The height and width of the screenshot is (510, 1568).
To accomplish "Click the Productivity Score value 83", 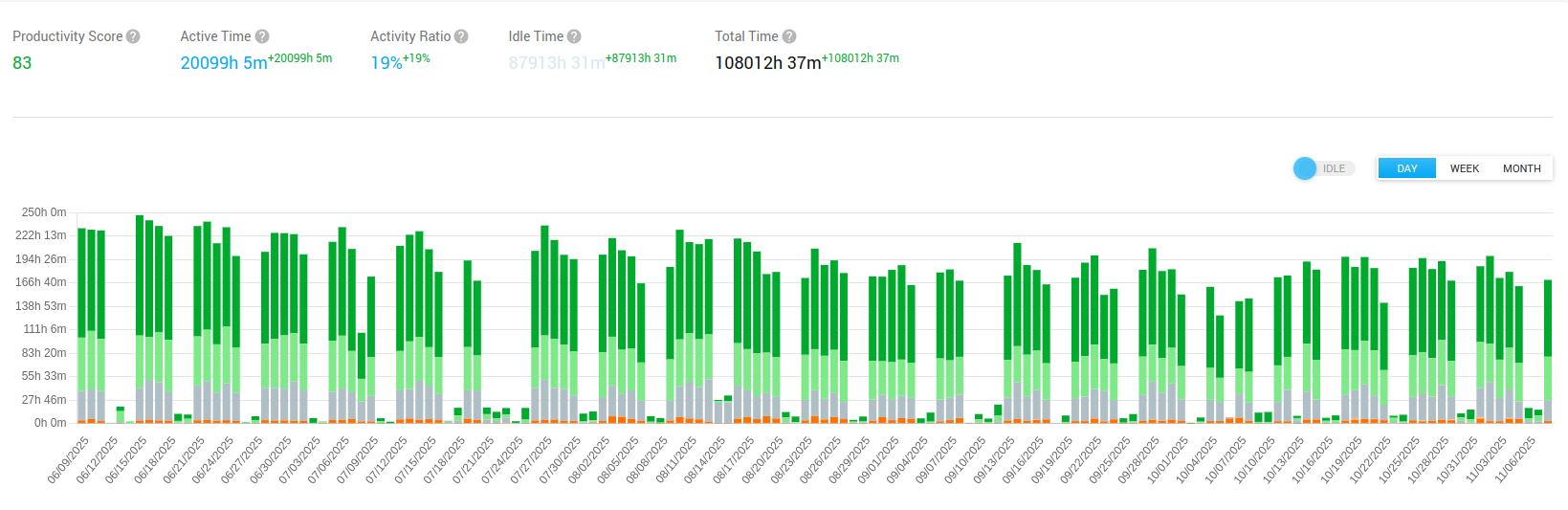I will point(22,63).
